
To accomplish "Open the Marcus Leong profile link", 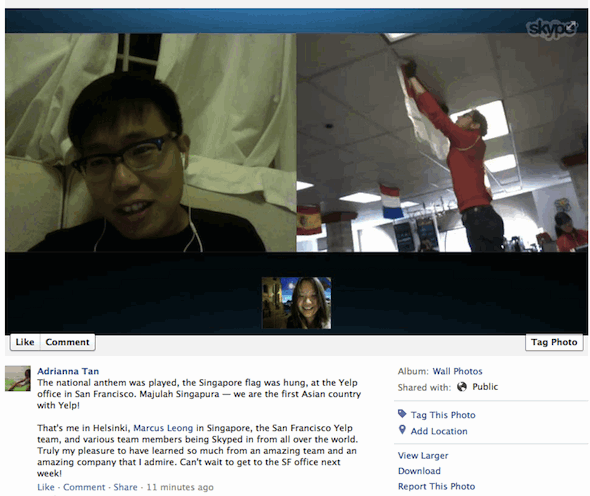I will [x=163, y=428].
